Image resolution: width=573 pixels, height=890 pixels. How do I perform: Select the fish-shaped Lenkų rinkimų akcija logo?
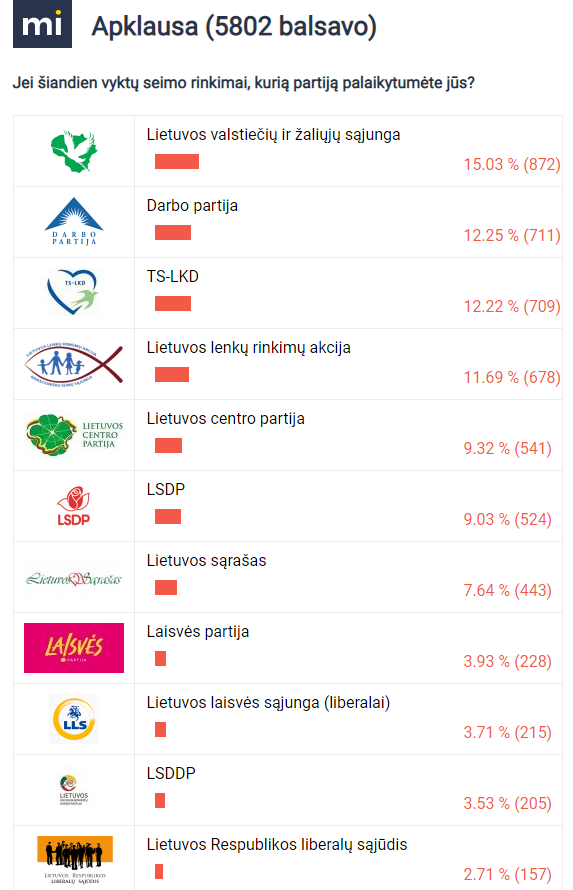click(x=74, y=364)
